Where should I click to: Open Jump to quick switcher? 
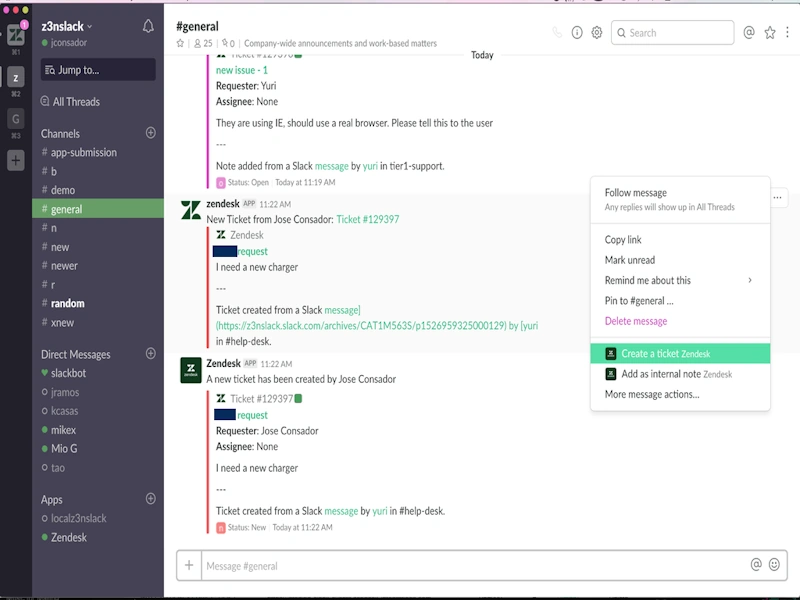click(x=98, y=70)
